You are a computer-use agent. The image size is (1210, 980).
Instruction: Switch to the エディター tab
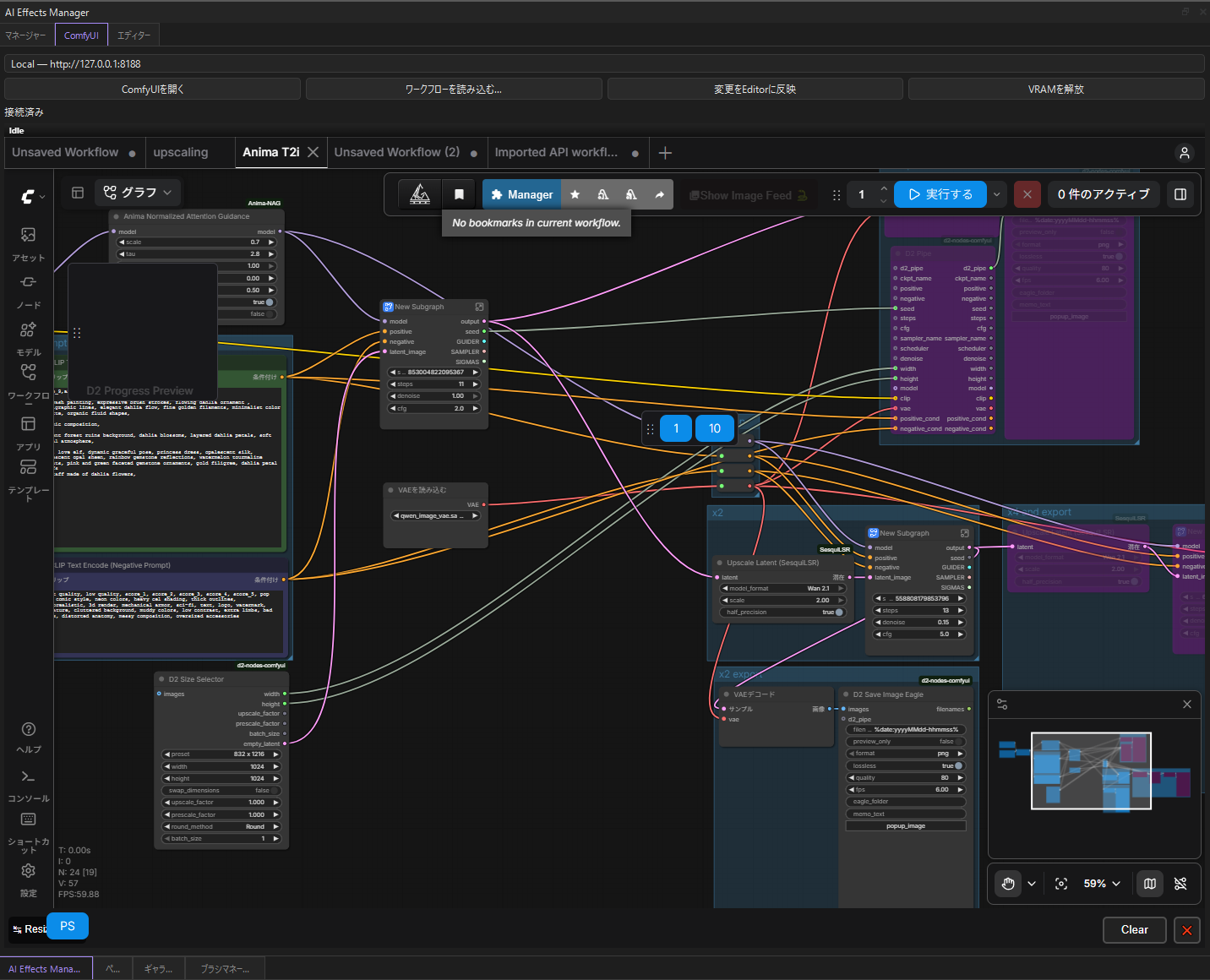pyautogui.click(x=134, y=35)
